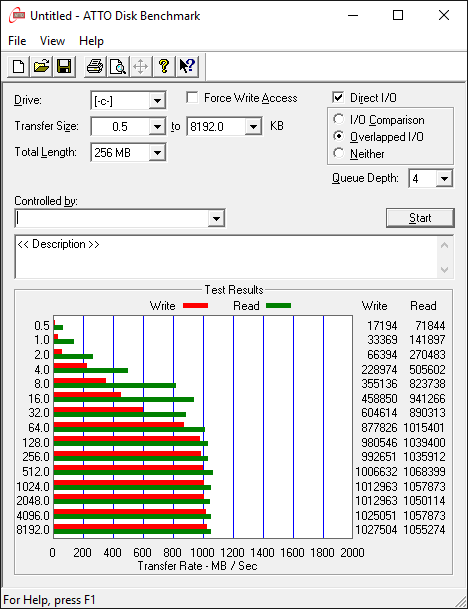This screenshot has height=609, width=468.
Task: Print results using the printer icon
Action: [95, 66]
